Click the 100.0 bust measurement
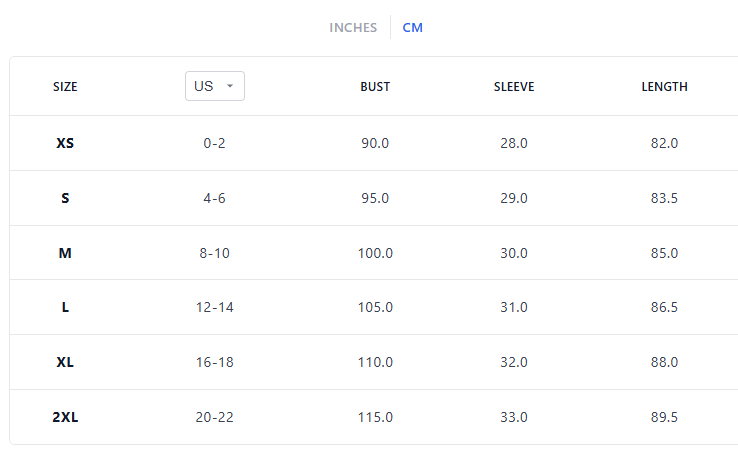The height and width of the screenshot is (450, 738). click(x=375, y=253)
